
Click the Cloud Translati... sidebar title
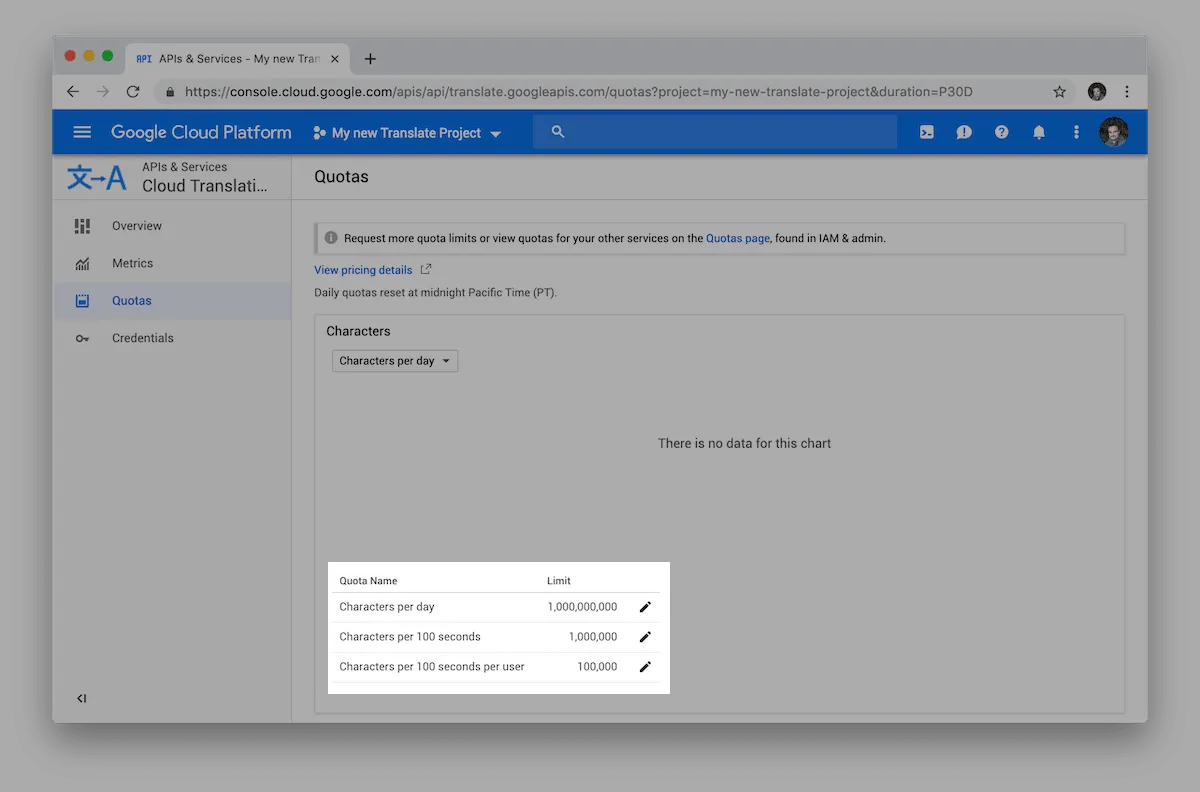click(x=205, y=186)
